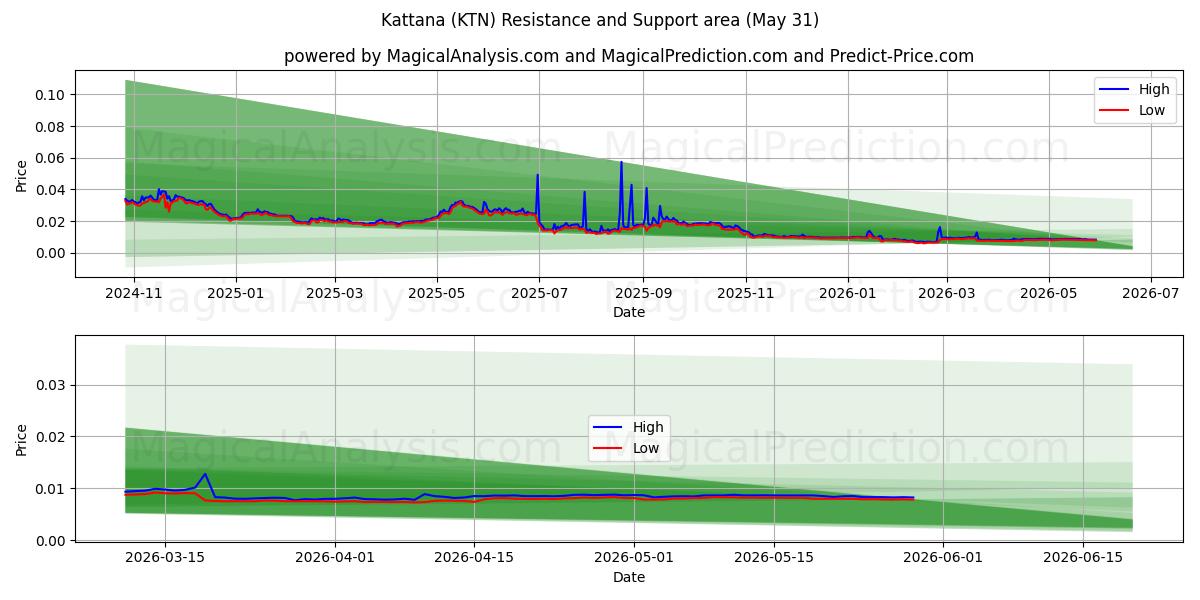Click the '2025-01' x-axis label
The image size is (1200, 600).
point(236,293)
